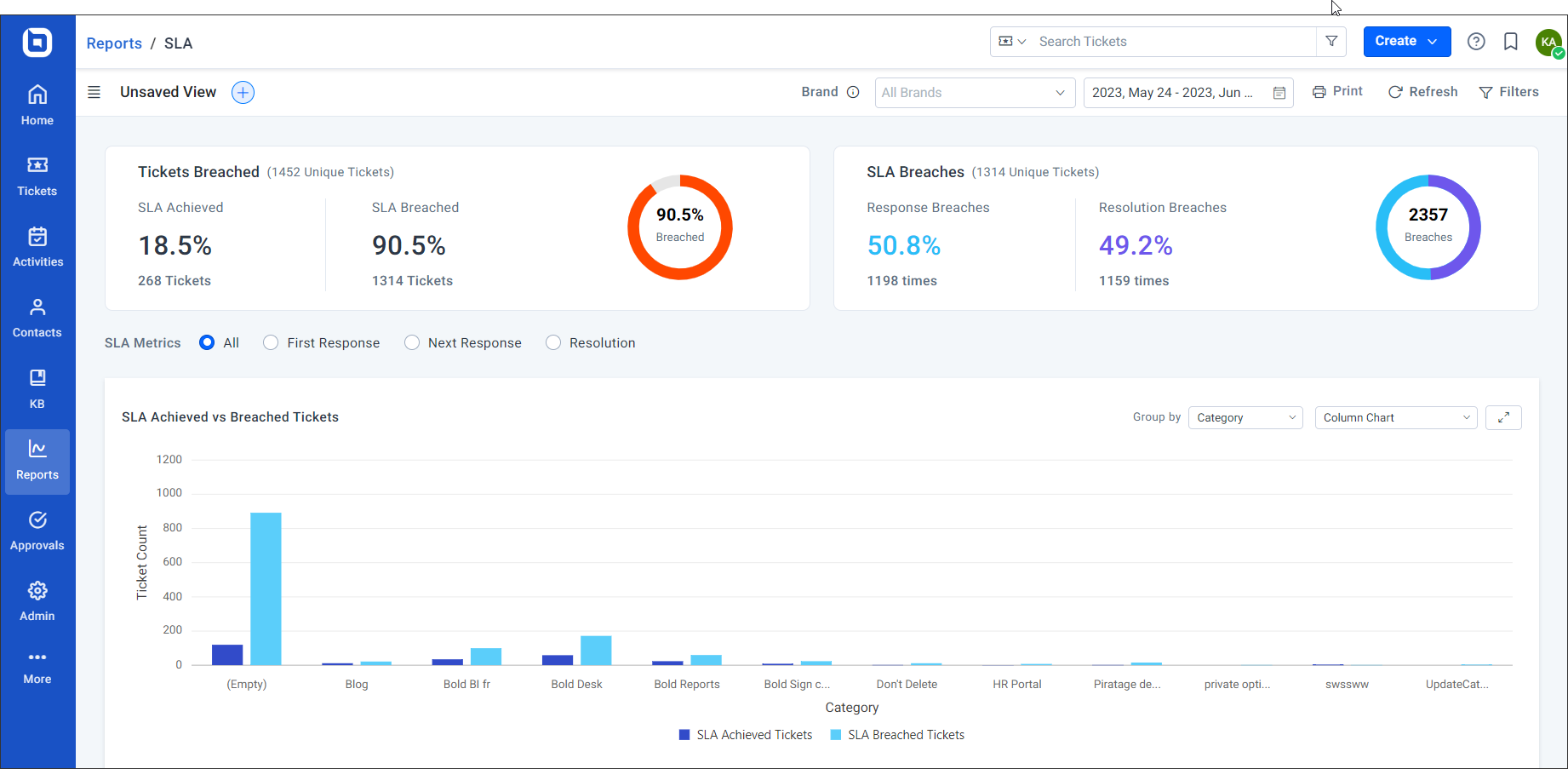
Task: Select Resolution radio option
Action: point(553,342)
